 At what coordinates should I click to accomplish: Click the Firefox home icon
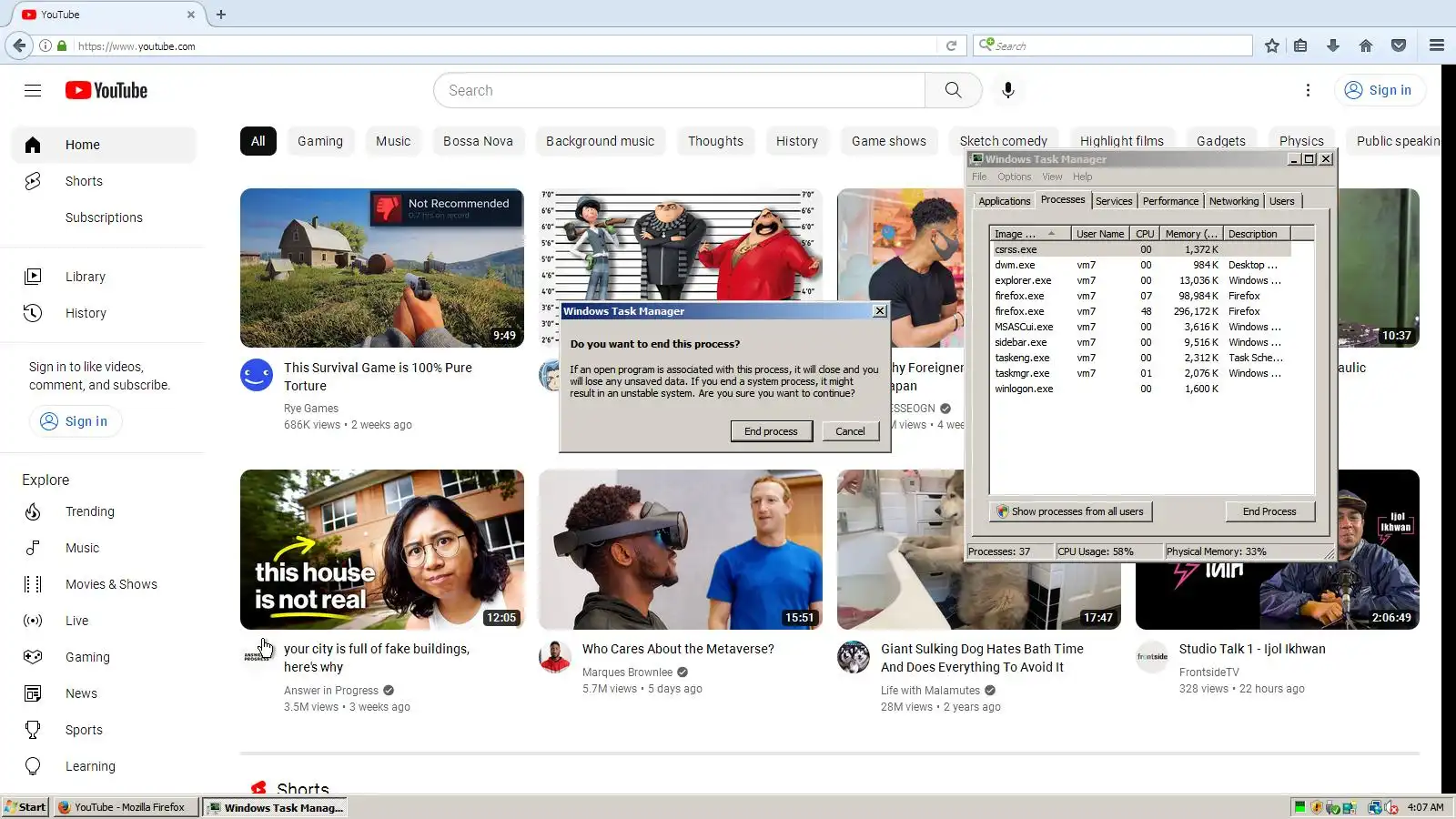tap(1366, 45)
